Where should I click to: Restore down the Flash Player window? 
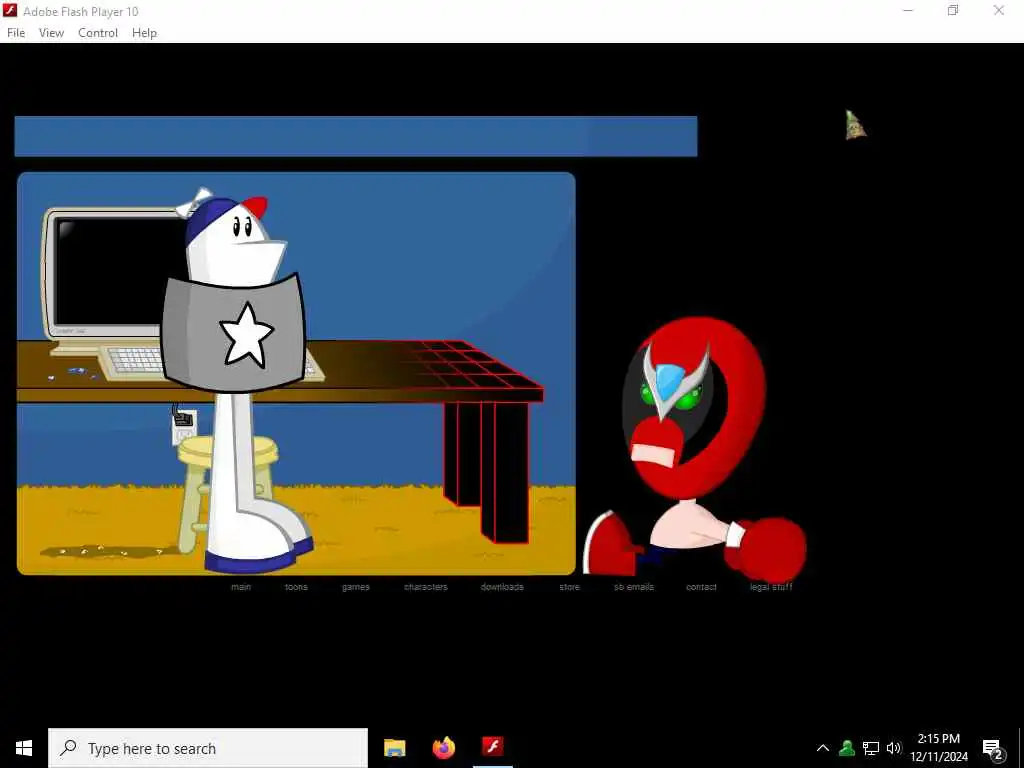953,10
